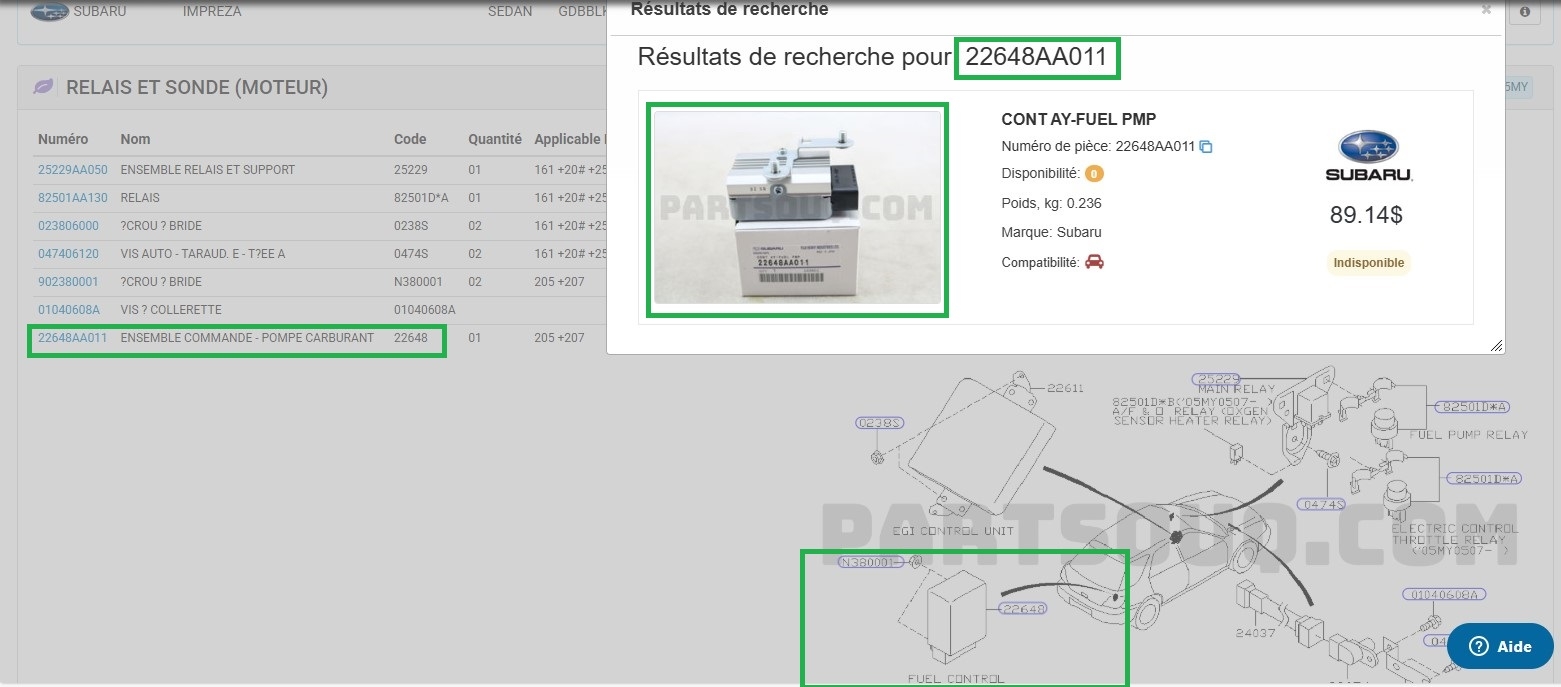Click the 01040608A callout in the diagram
This screenshot has width=1561, height=687.
pos(1444,594)
